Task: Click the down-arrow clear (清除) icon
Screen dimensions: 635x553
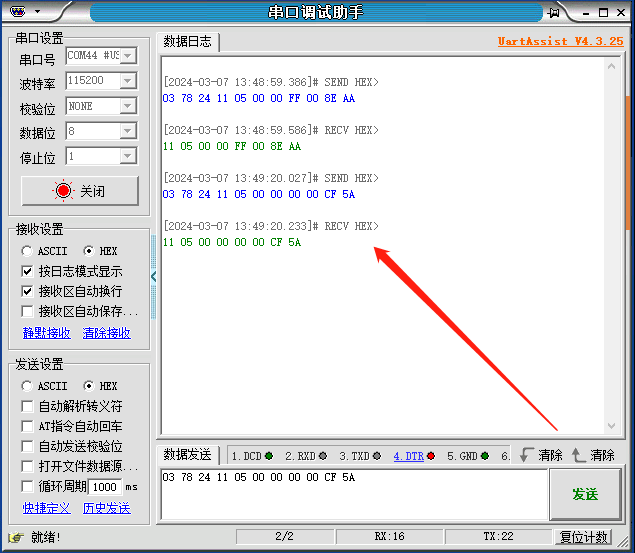Action: (526, 455)
